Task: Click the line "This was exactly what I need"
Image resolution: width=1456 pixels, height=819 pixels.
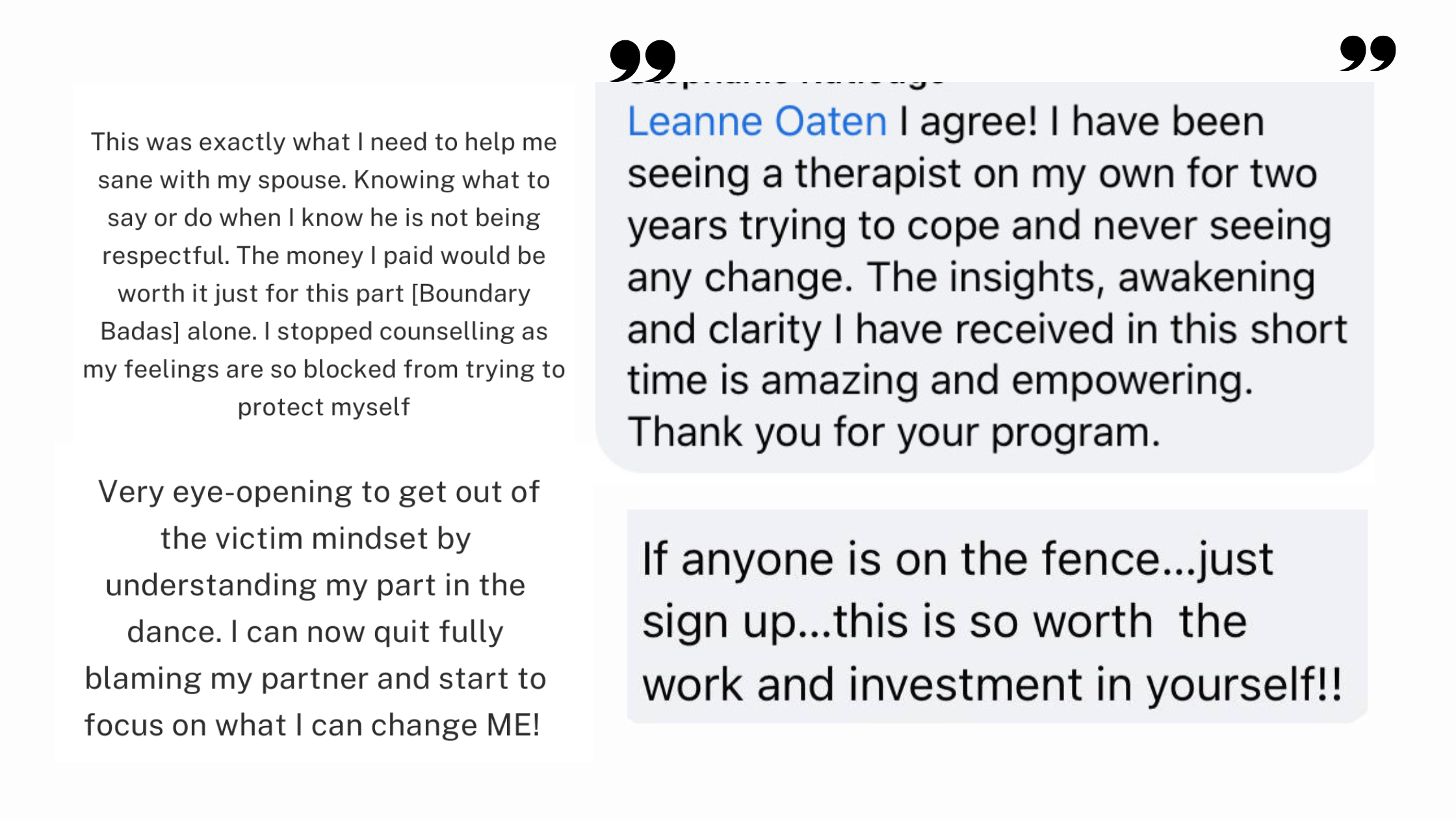Action: pyautogui.click(x=324, y=142)
